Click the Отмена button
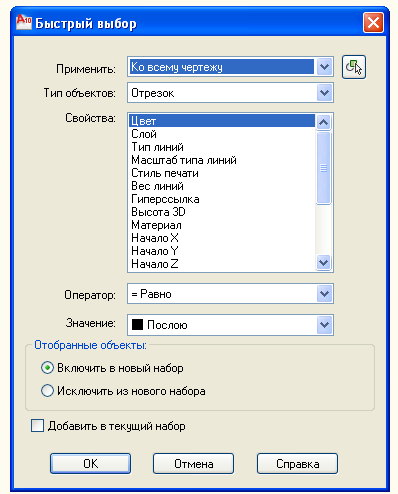 coord(193,463)
